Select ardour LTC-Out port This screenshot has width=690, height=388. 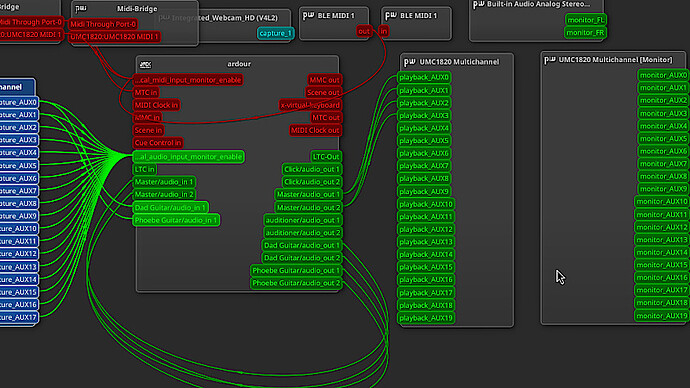click(x=326, y=157)
